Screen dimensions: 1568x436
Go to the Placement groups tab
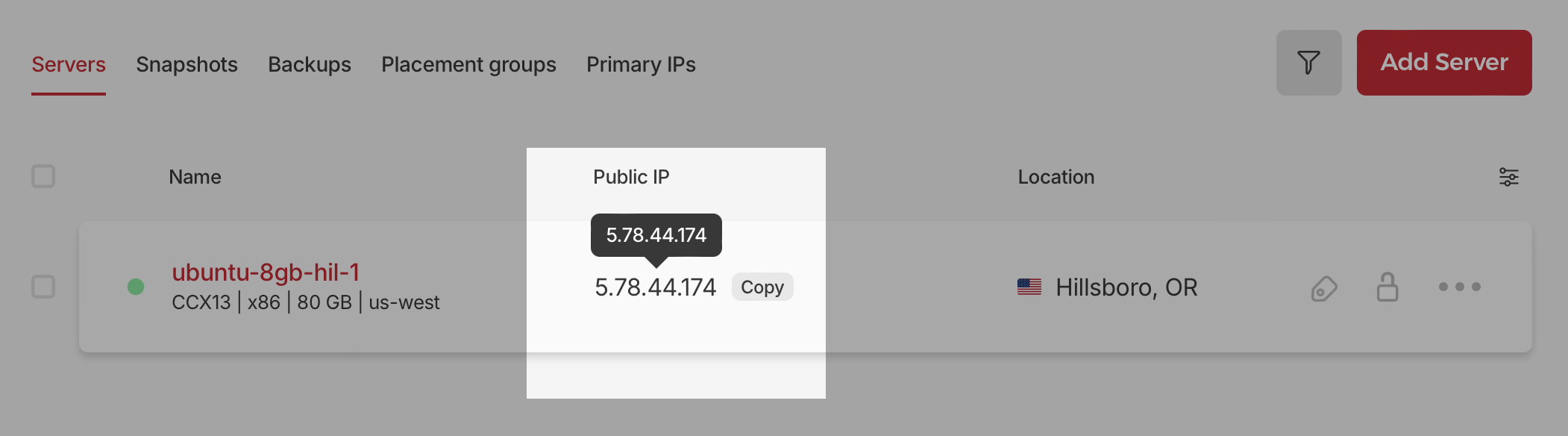coord(468,64)
